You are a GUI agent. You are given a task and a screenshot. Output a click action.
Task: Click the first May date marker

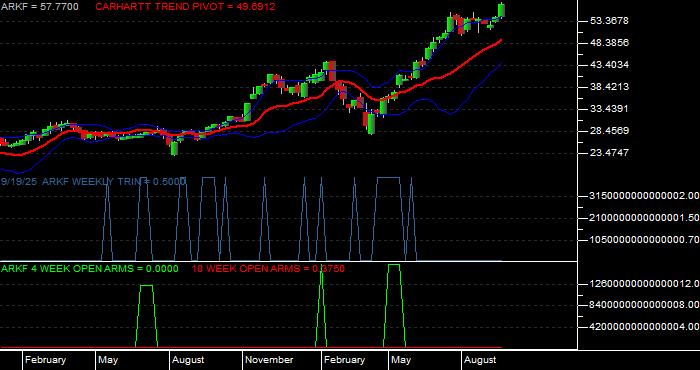[x=108, y=360]
